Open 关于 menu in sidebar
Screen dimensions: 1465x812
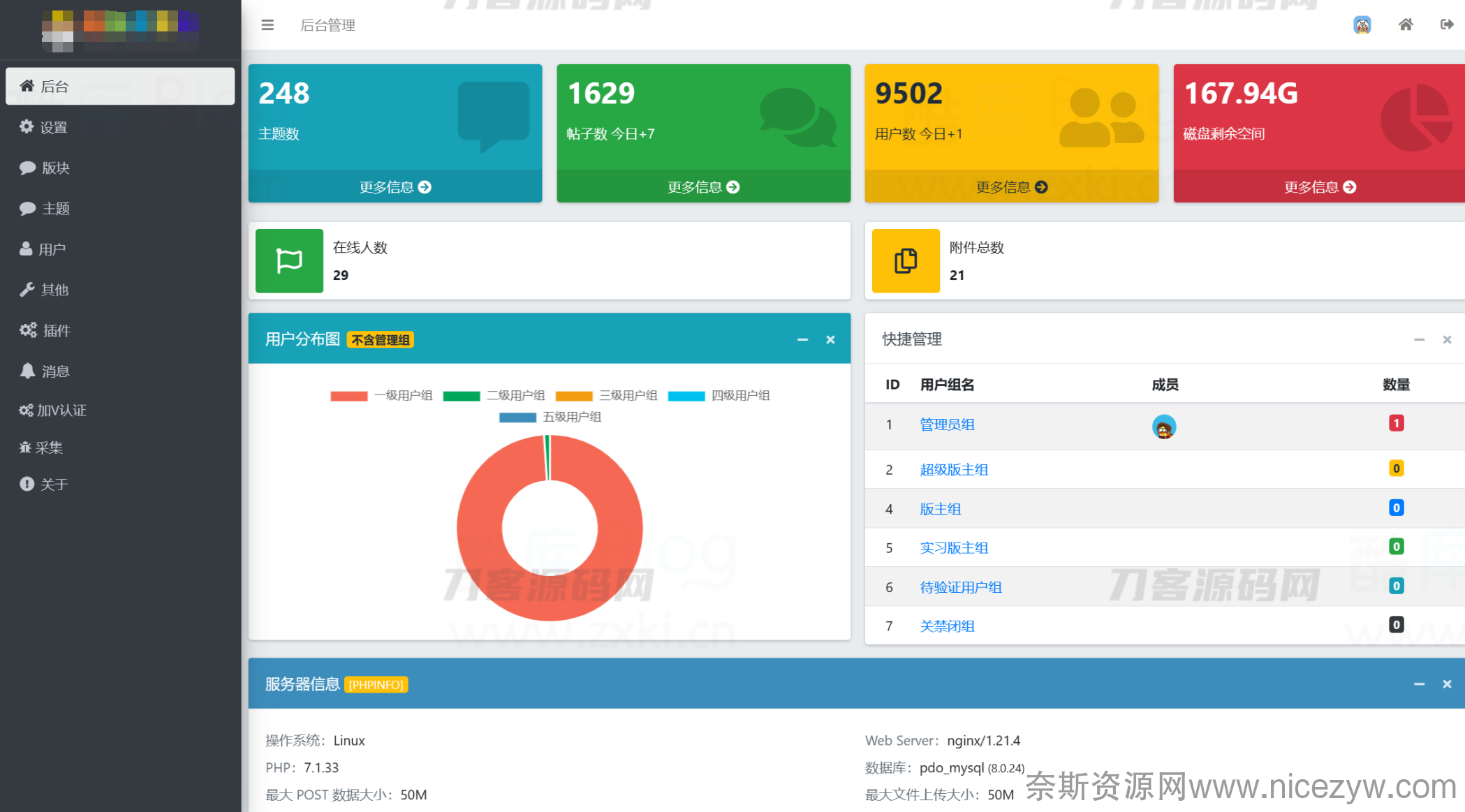[120, 484]
